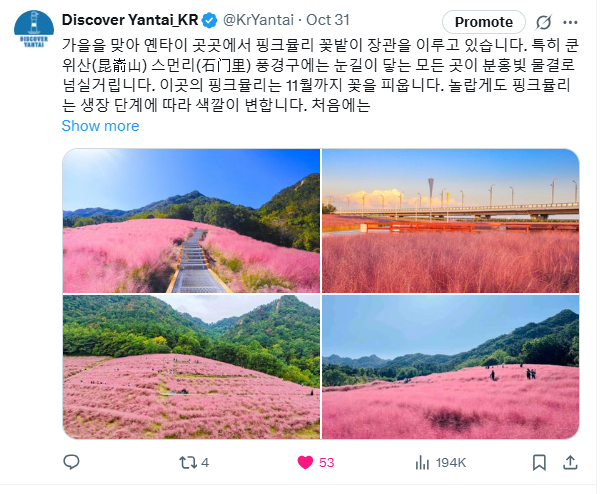Open the @KrYantai handle link
The height and width of the screenshot is (494, 607).
[x=258, y=20]
